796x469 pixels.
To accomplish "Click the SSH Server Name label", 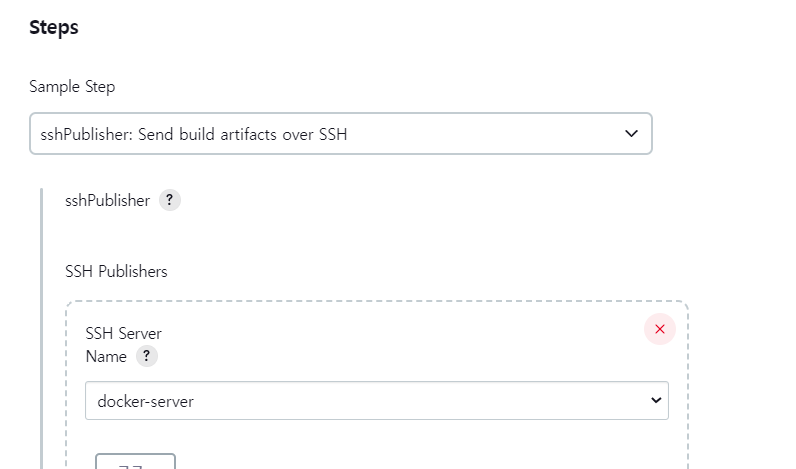I will 123,345.
